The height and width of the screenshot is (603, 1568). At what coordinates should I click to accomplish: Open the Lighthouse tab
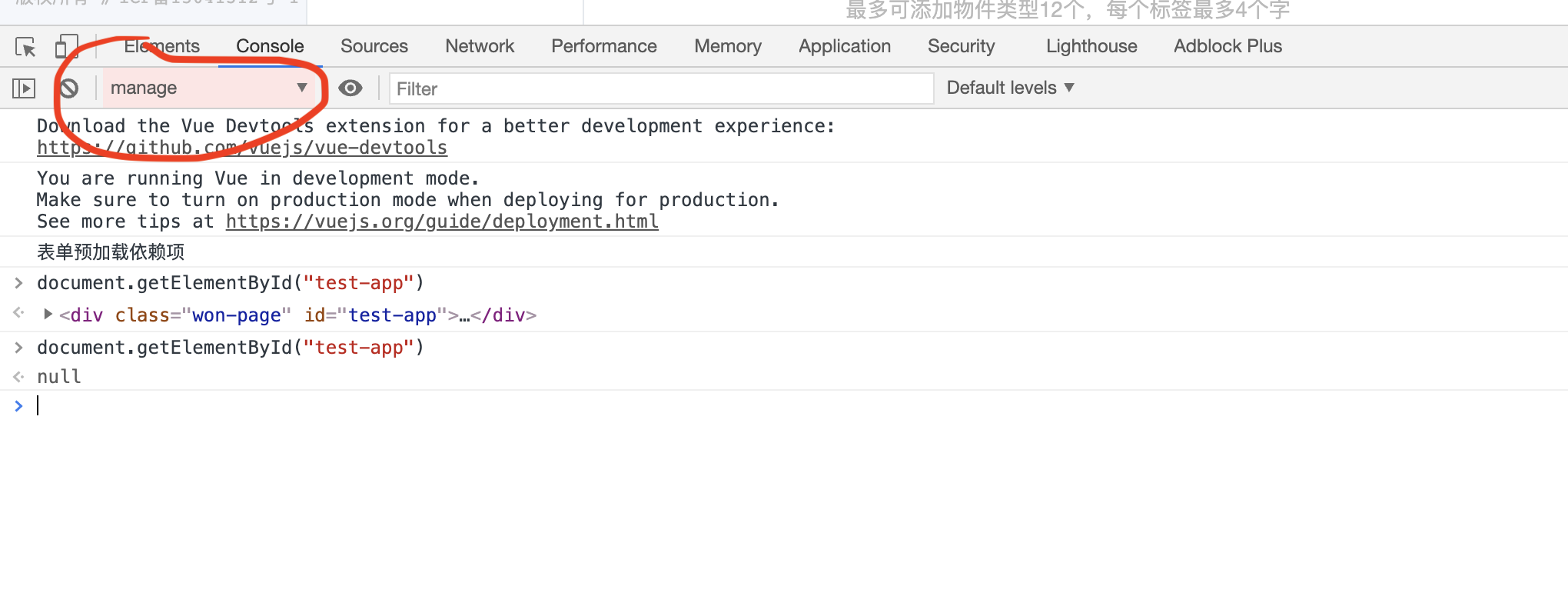tap(1091, 46)
